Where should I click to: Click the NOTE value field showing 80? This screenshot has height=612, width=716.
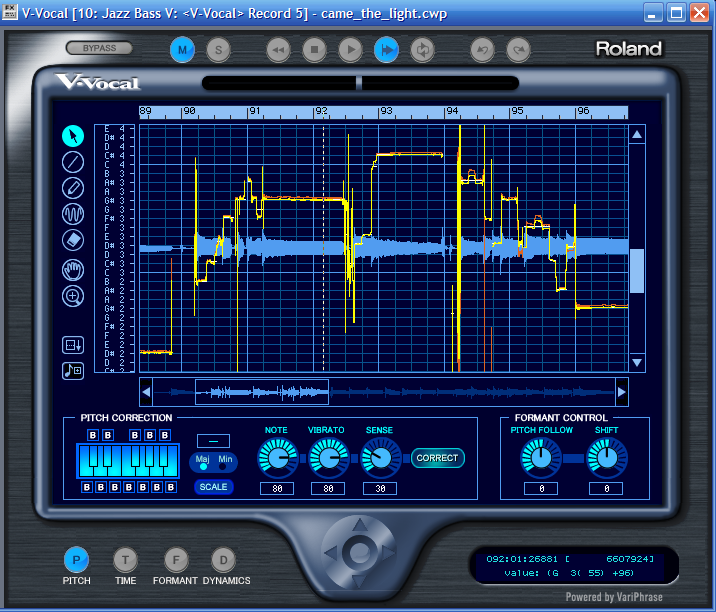(x=277, y=489)
